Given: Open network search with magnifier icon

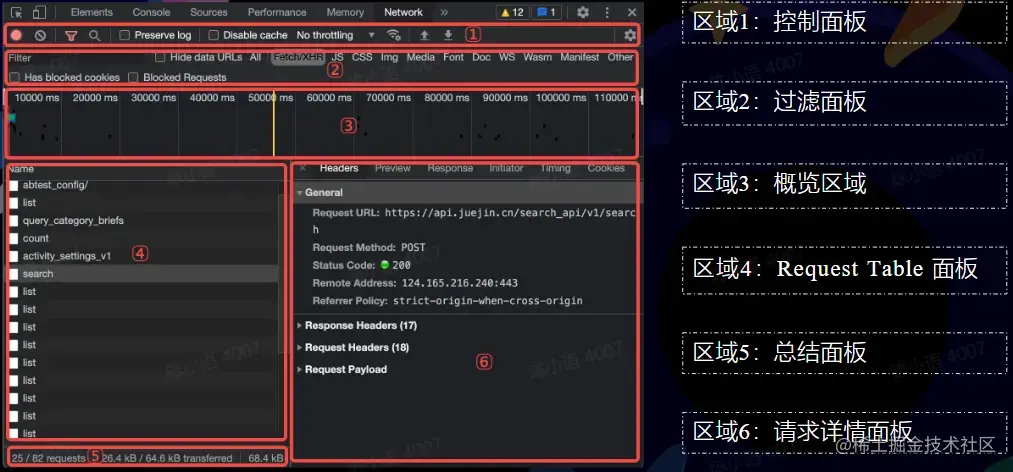Looking at the screenshot, I should pyautogui.click(x=94, y=36).
